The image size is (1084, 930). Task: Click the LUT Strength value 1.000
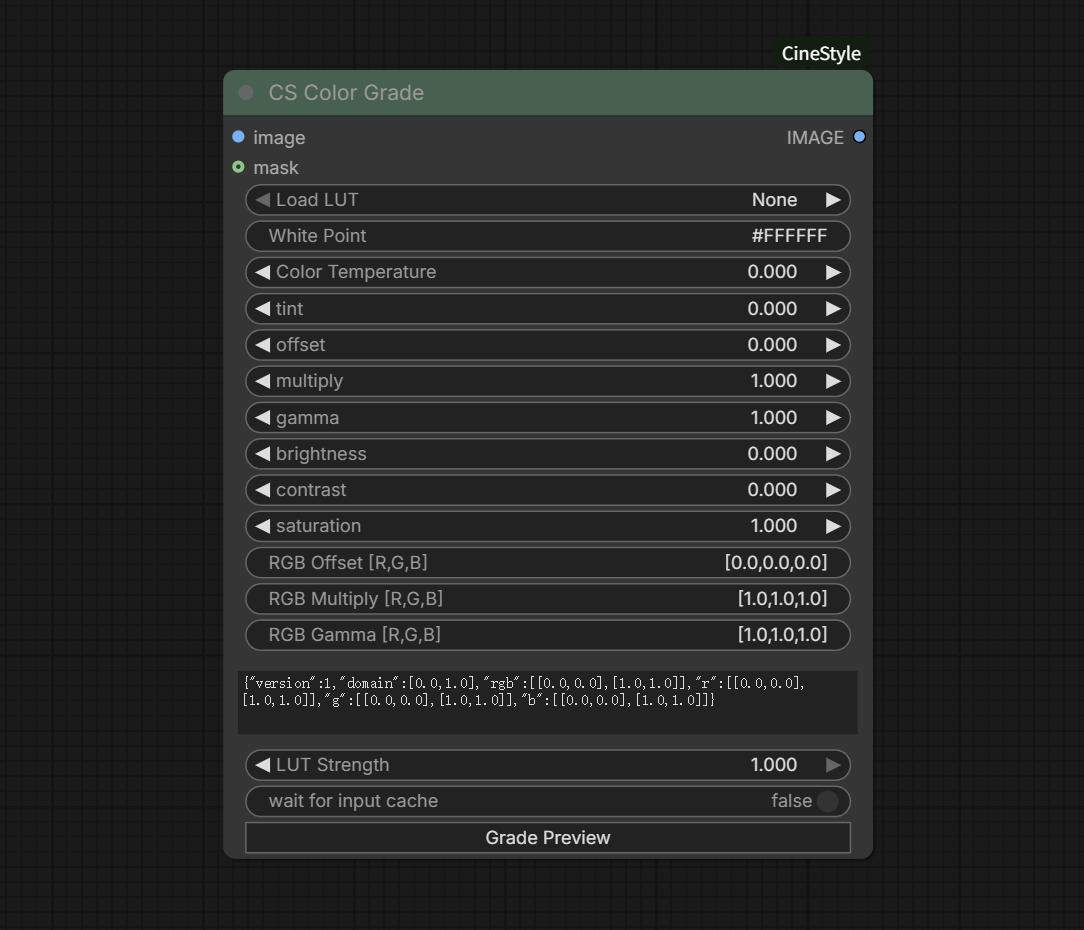(x=774, y=765)
